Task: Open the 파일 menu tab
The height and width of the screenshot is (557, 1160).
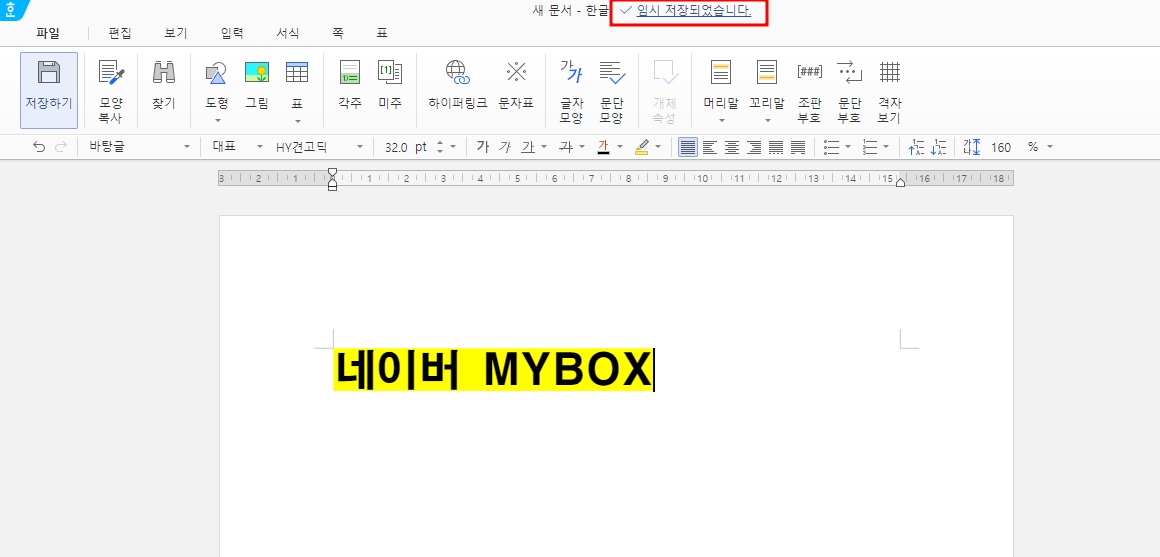Action: click(x=48, y=33)
